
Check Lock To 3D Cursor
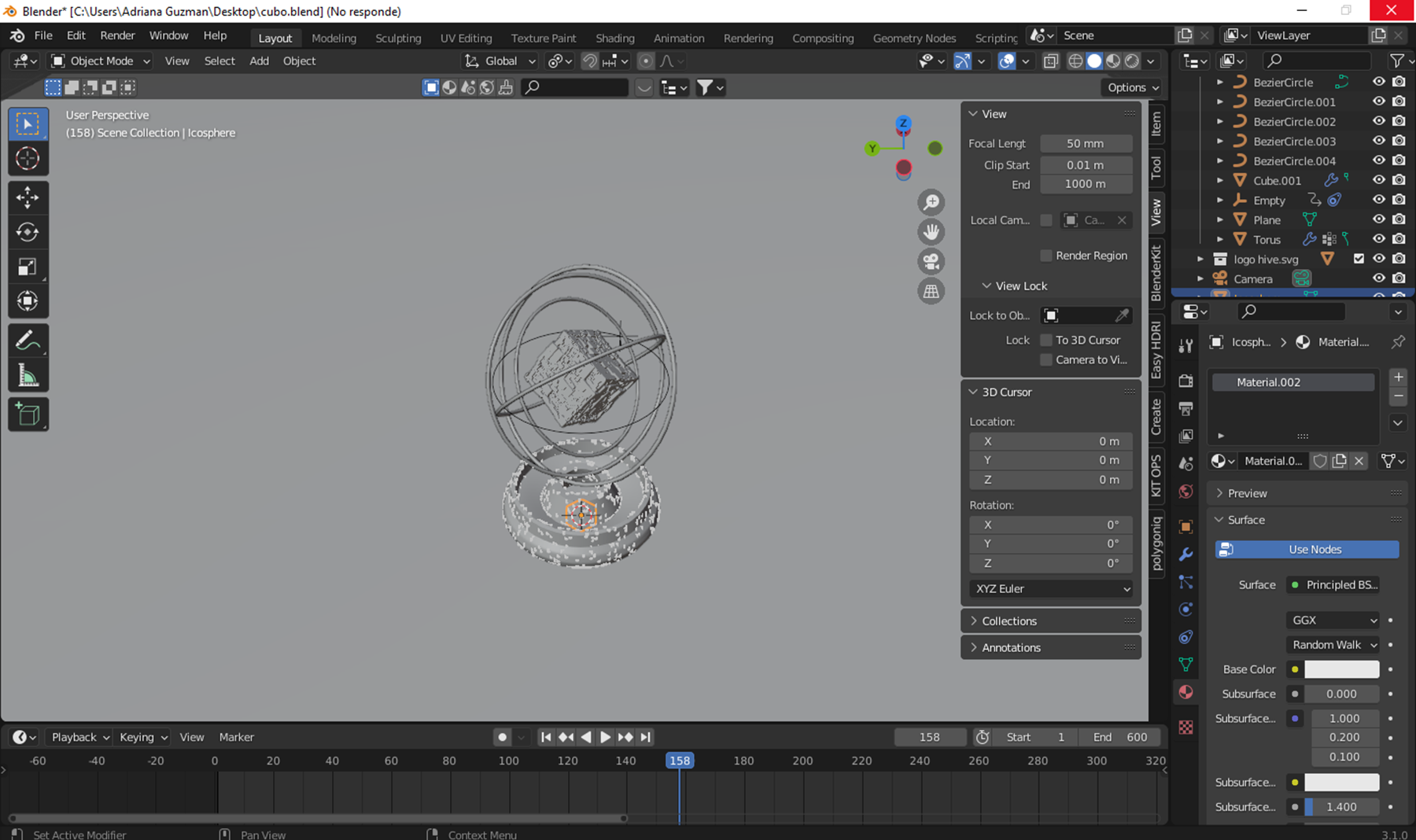[x=1046, y=340]
